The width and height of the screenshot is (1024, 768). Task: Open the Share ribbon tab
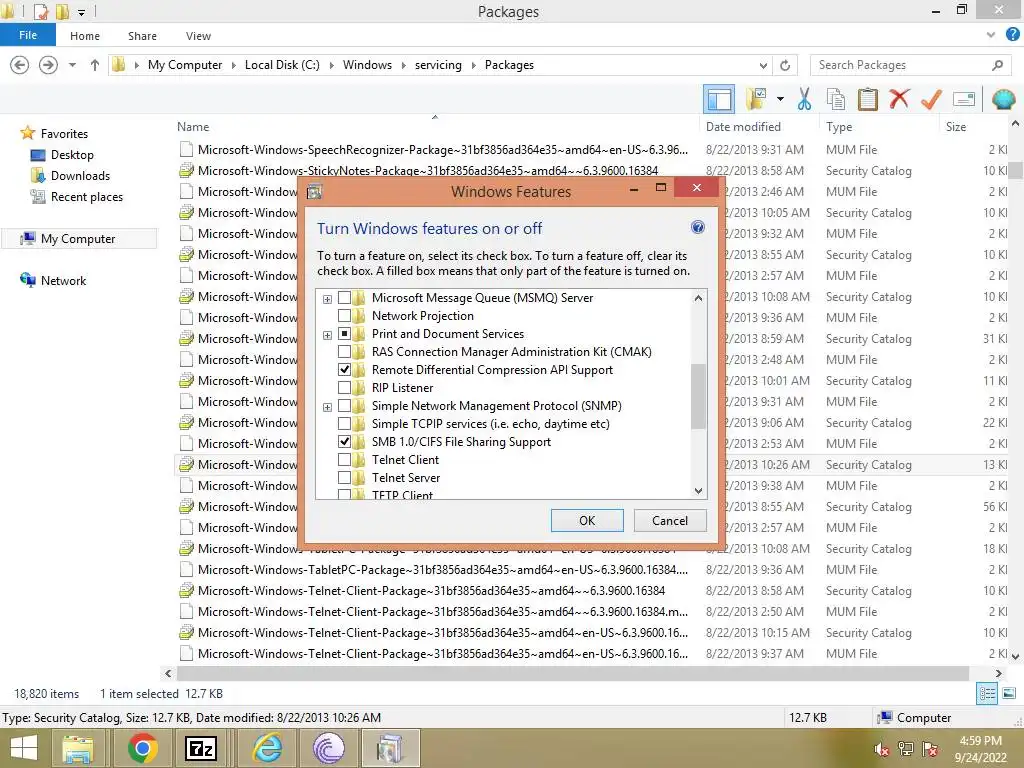pyautogui.click(x=142, y=36)
